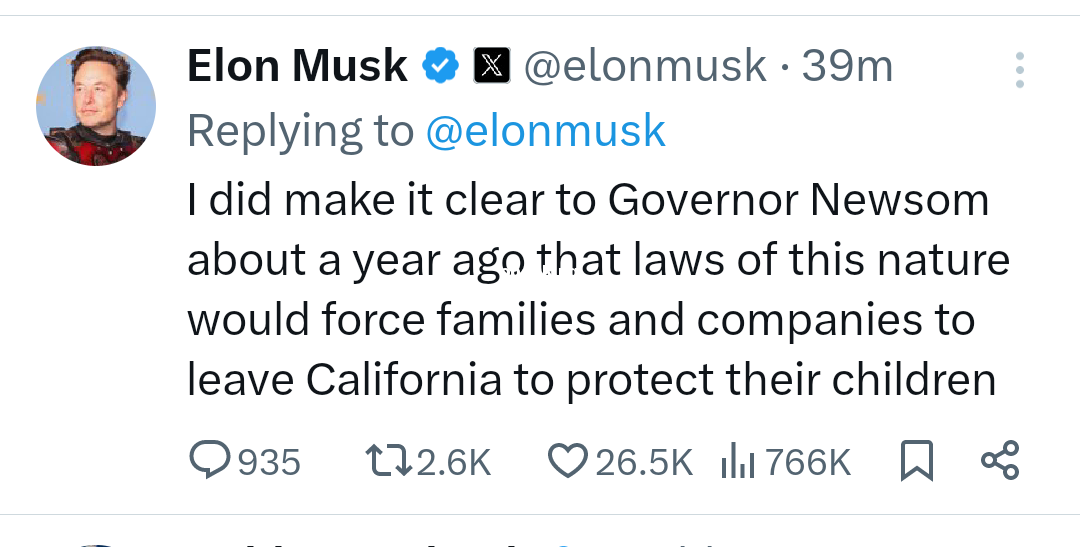Viewport: 1080px width, 547px height.
Task: Like the tweet with the heart icon
Action: [567, 460]
